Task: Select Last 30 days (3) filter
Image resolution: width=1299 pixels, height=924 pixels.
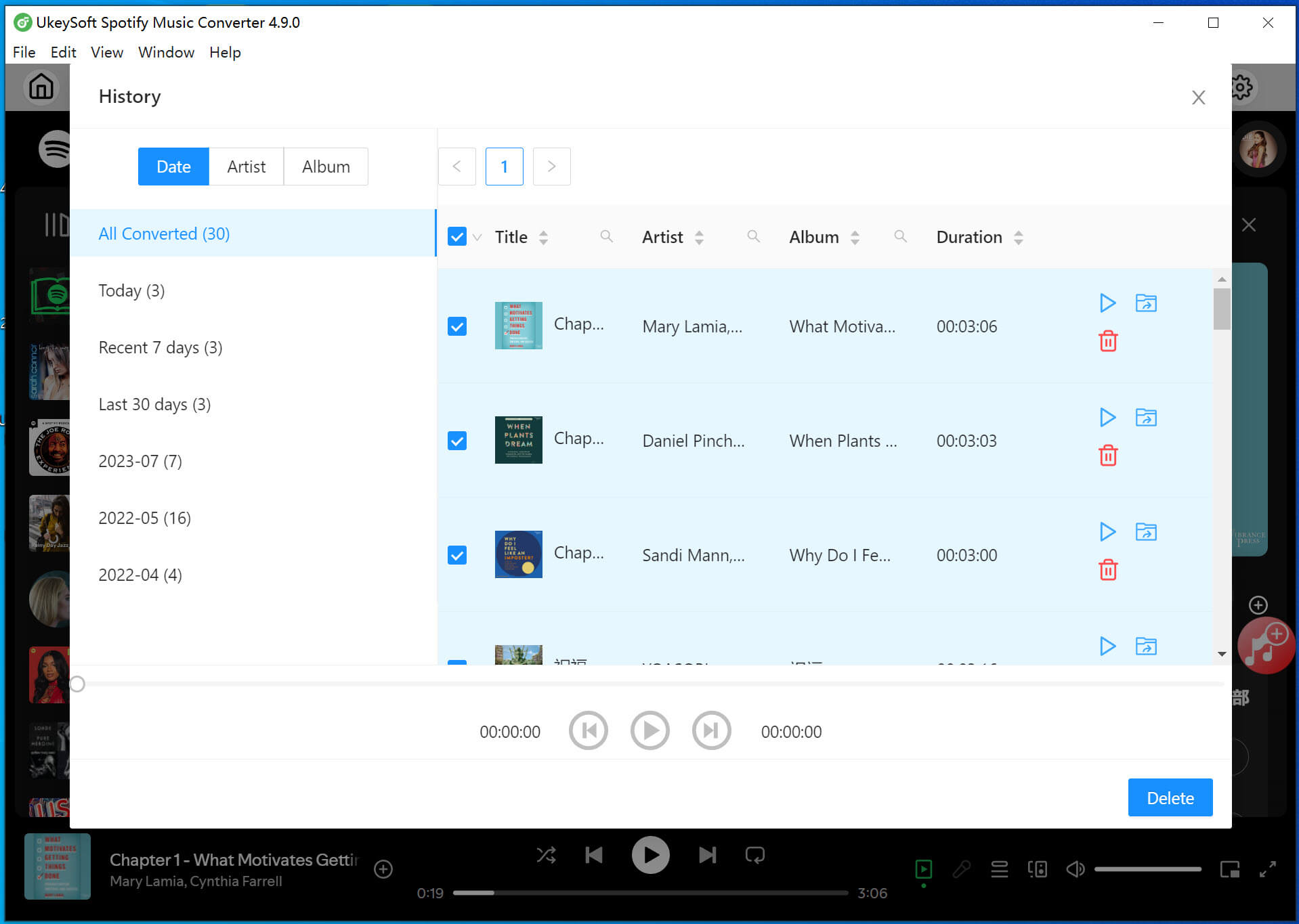Action: coord(253,404)
